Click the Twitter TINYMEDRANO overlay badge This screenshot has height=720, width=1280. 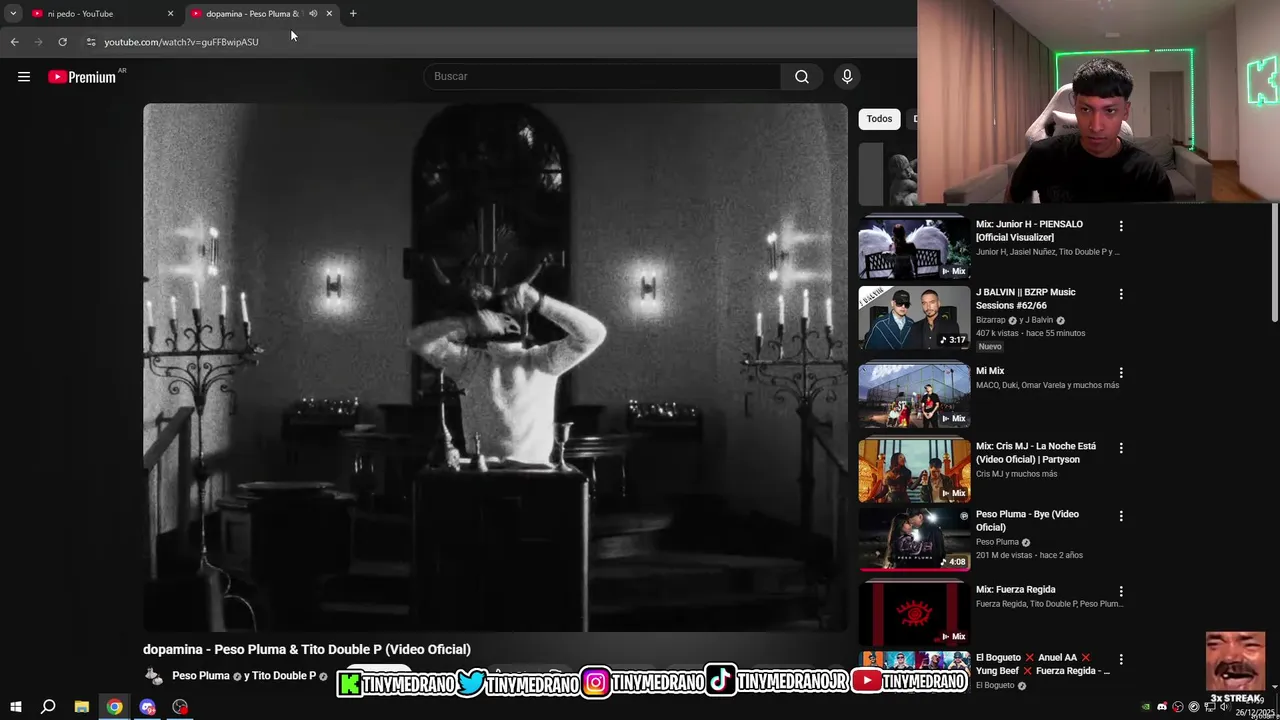tap(518, 683)
